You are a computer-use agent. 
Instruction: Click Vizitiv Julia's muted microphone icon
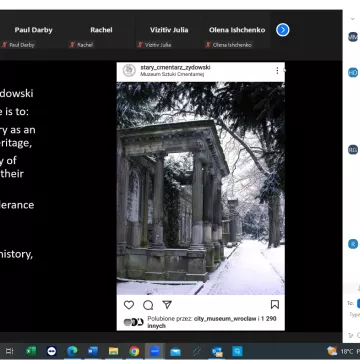[x=140, y=45]
